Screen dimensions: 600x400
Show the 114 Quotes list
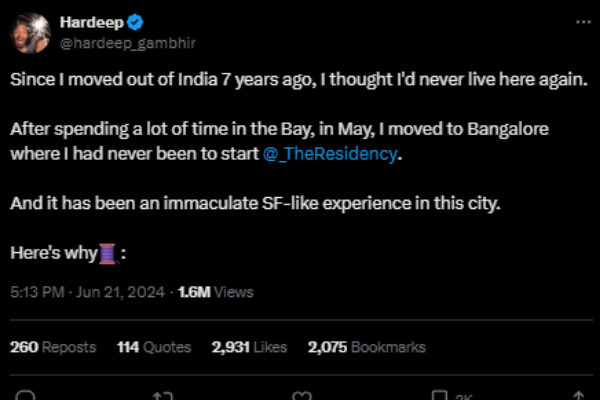coord(154,347)
